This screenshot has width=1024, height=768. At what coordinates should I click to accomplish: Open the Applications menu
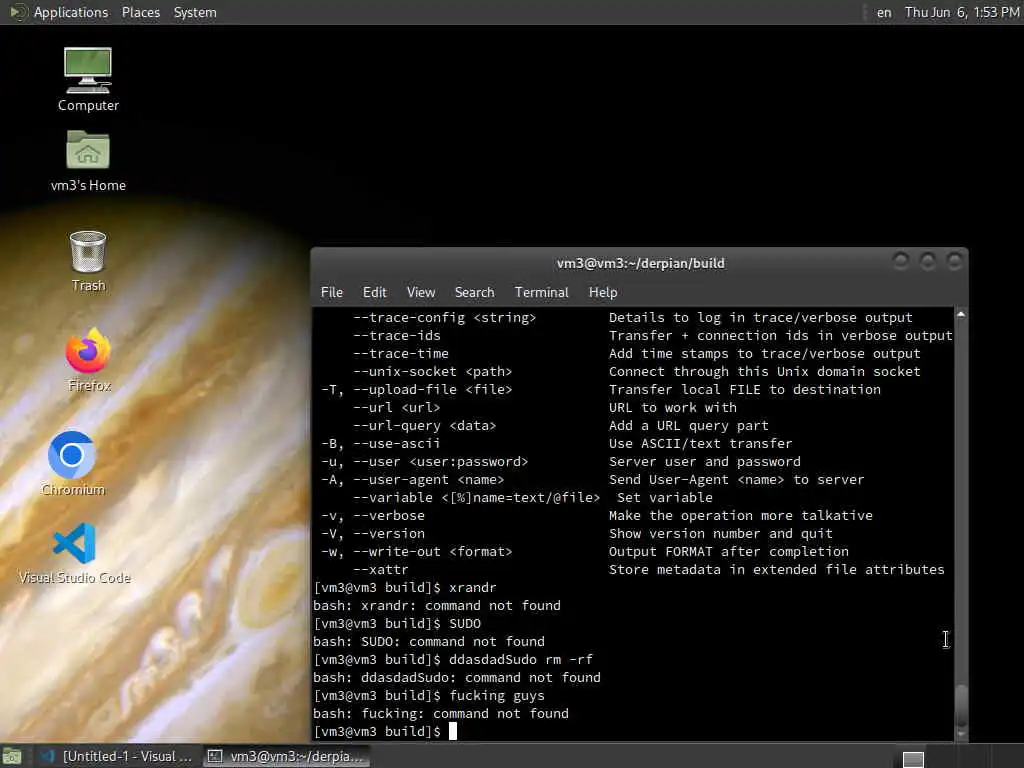[71, 12]
